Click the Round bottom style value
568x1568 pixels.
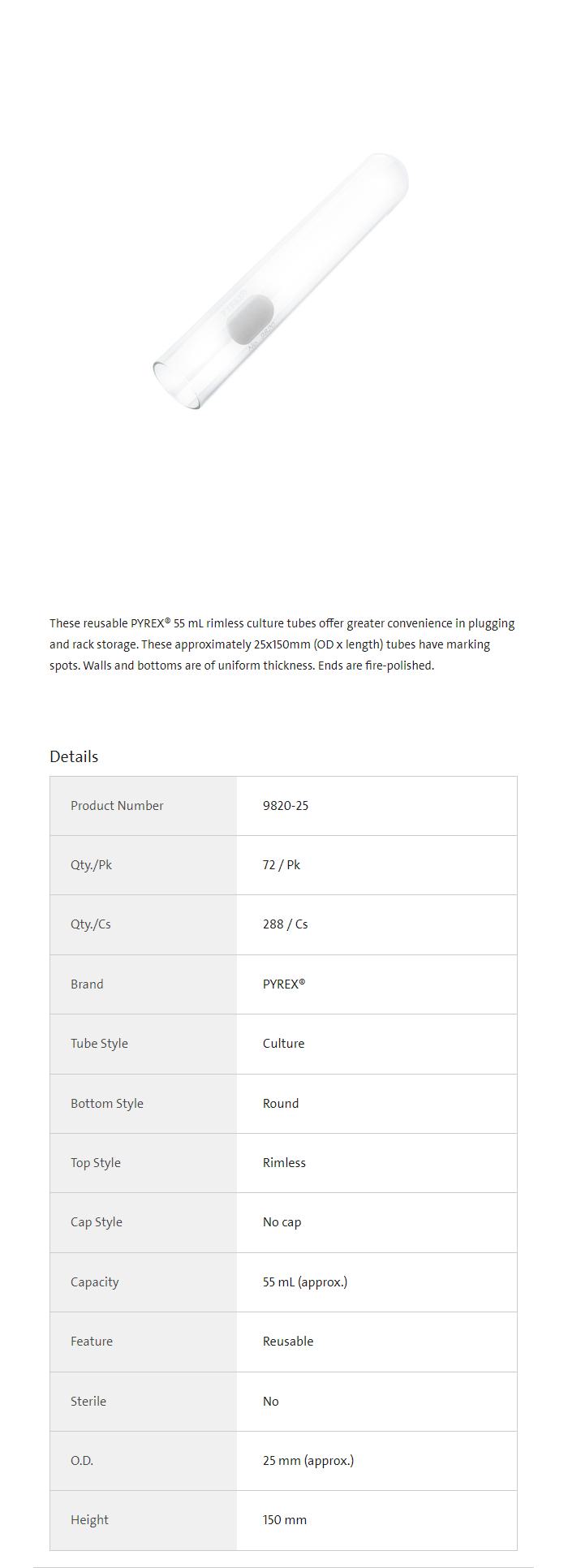point(281,1104)
